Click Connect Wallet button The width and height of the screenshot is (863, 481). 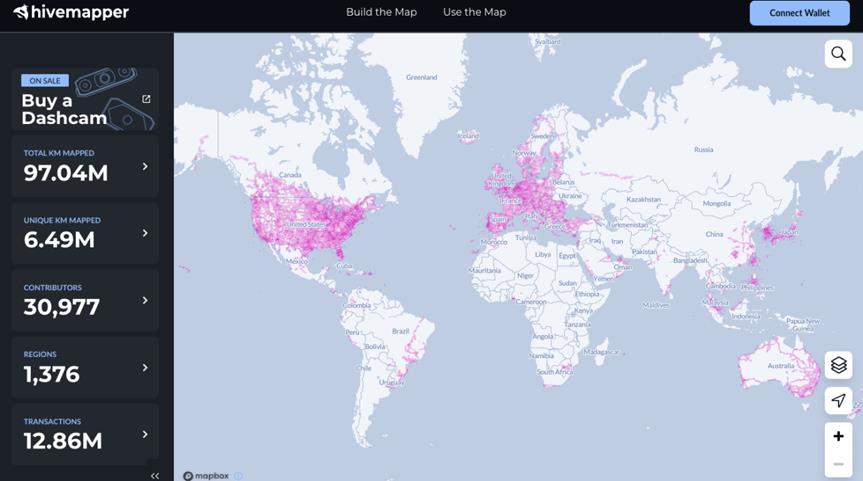[799, 13]
